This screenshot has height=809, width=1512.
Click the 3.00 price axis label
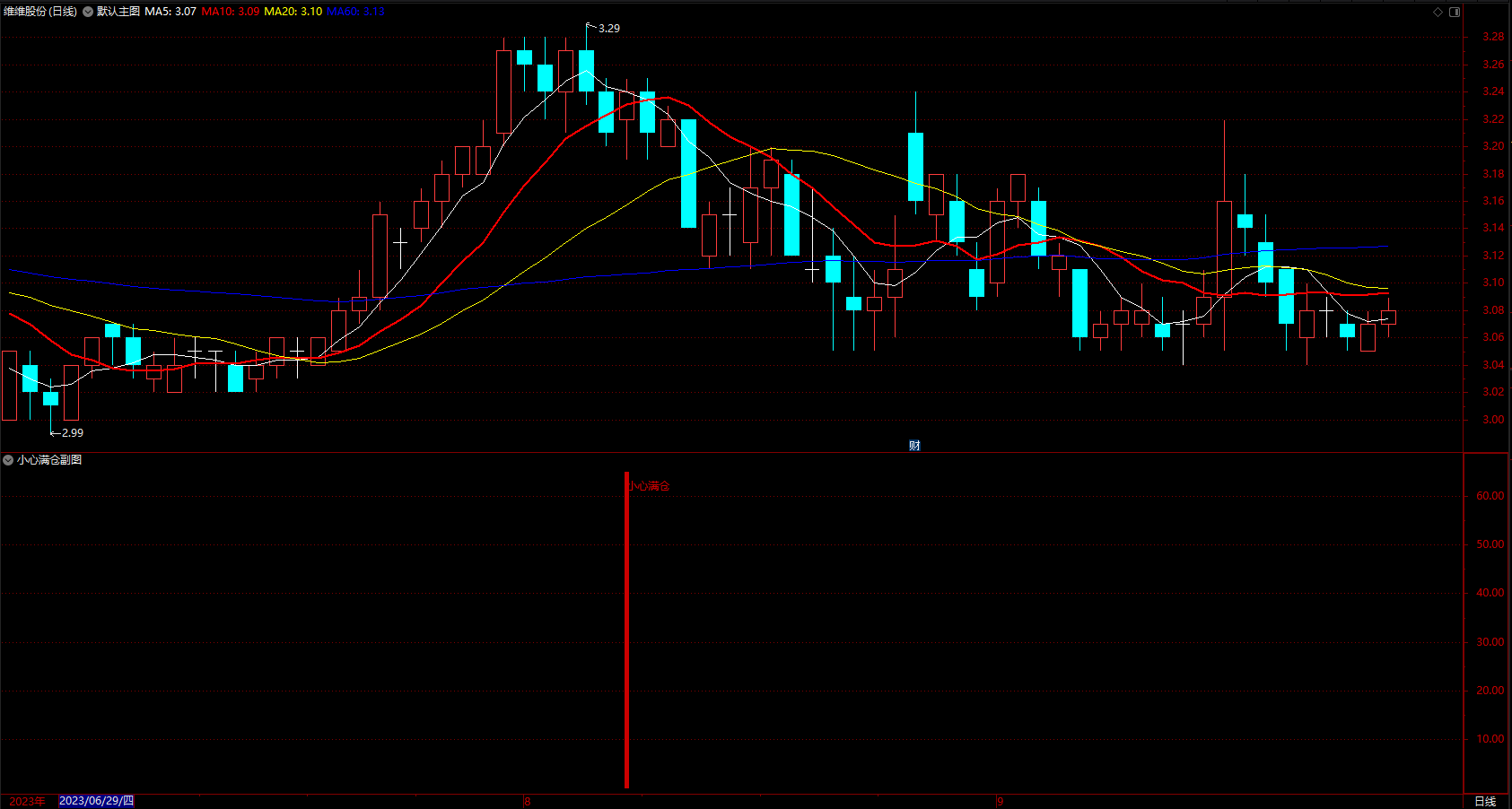coord(1493,420)
